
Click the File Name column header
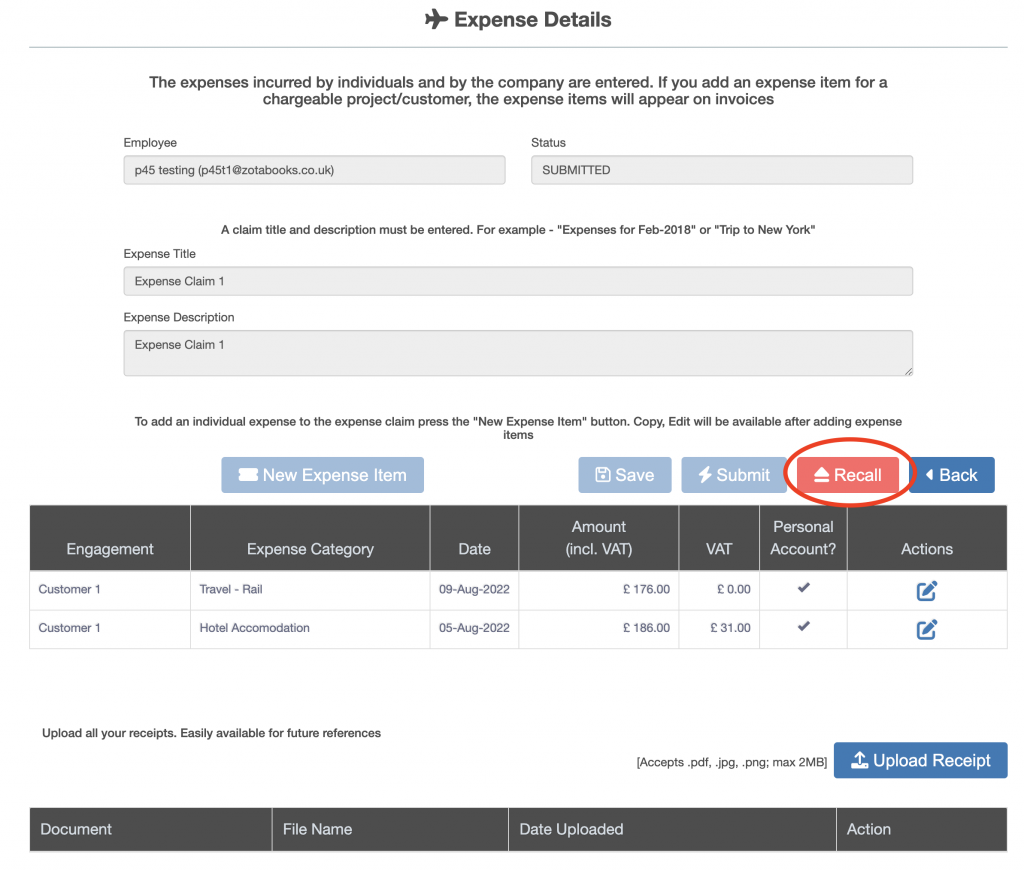coord(318,829)
